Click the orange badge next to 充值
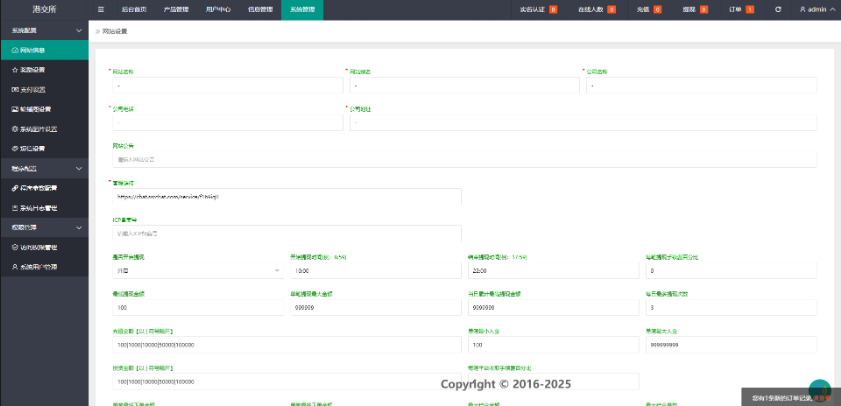841x406 pixels. click(x=657, y=10)
